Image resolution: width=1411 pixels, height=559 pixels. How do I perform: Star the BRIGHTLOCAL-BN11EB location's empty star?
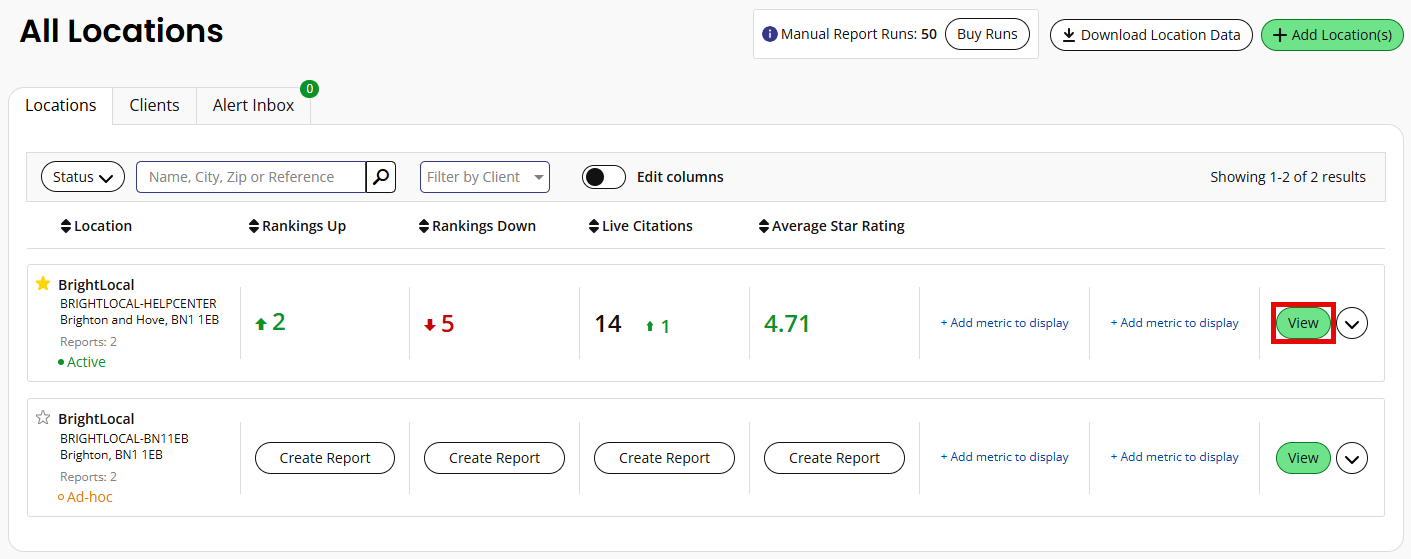(x=43, y=418)
